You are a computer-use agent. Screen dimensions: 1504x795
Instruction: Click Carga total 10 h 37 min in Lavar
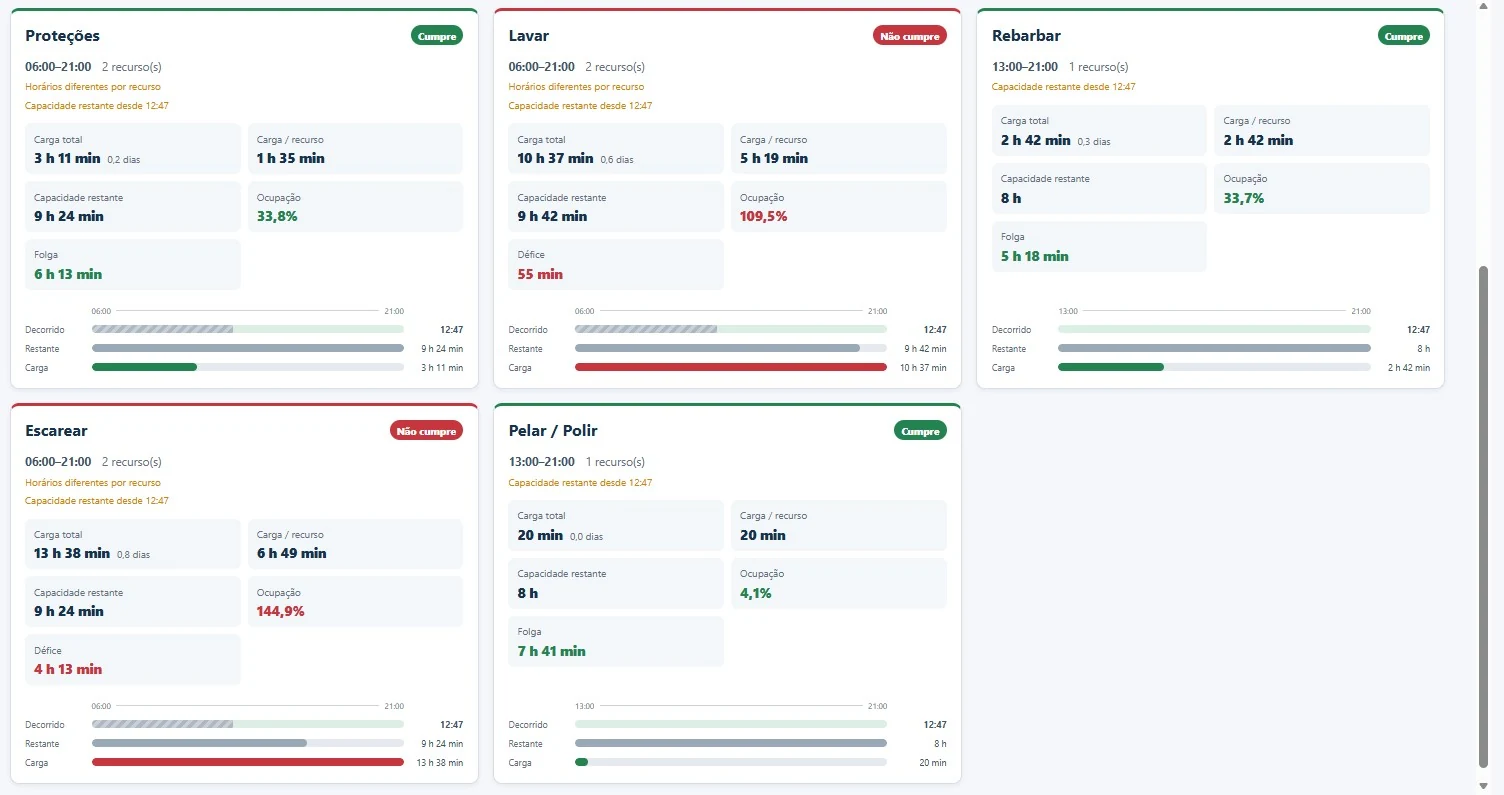tap(555, 158)
